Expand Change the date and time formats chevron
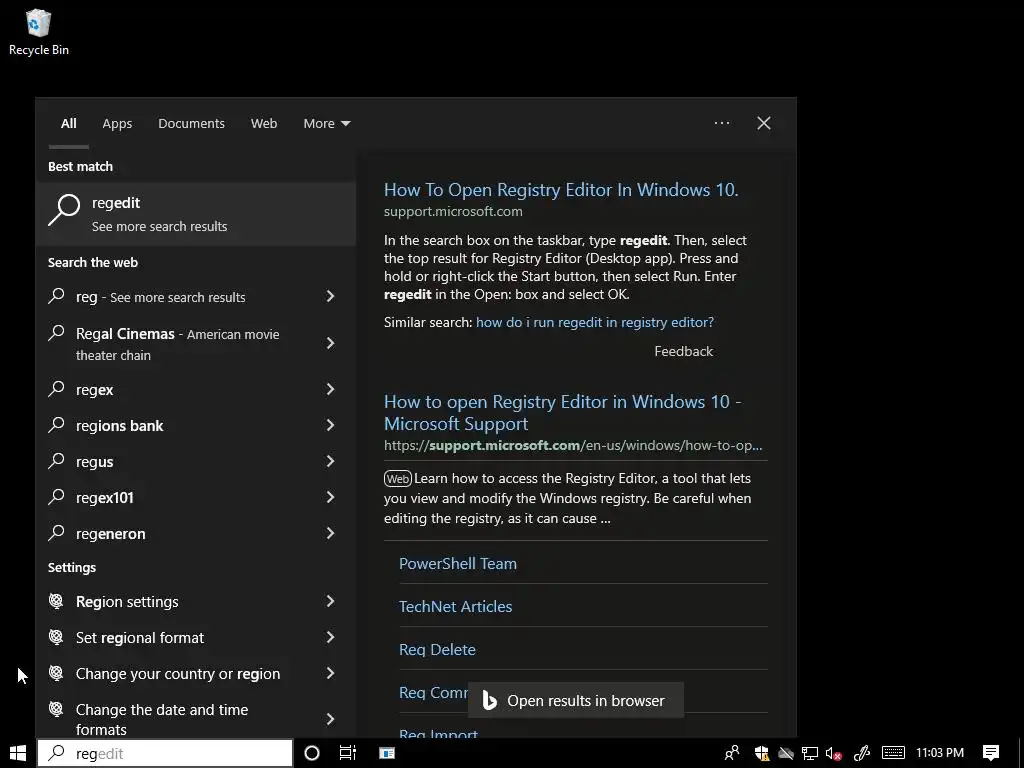Screen dimensions: 1024x768 pos(330,719)
